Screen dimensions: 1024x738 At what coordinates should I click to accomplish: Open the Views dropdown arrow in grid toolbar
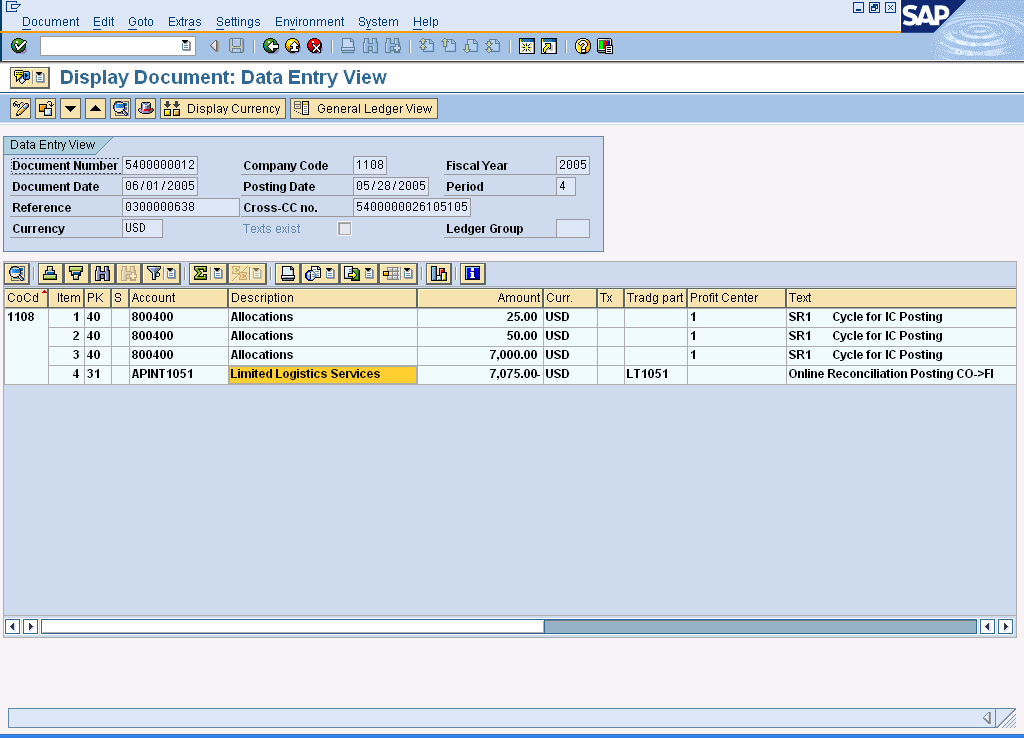[330, 274]
